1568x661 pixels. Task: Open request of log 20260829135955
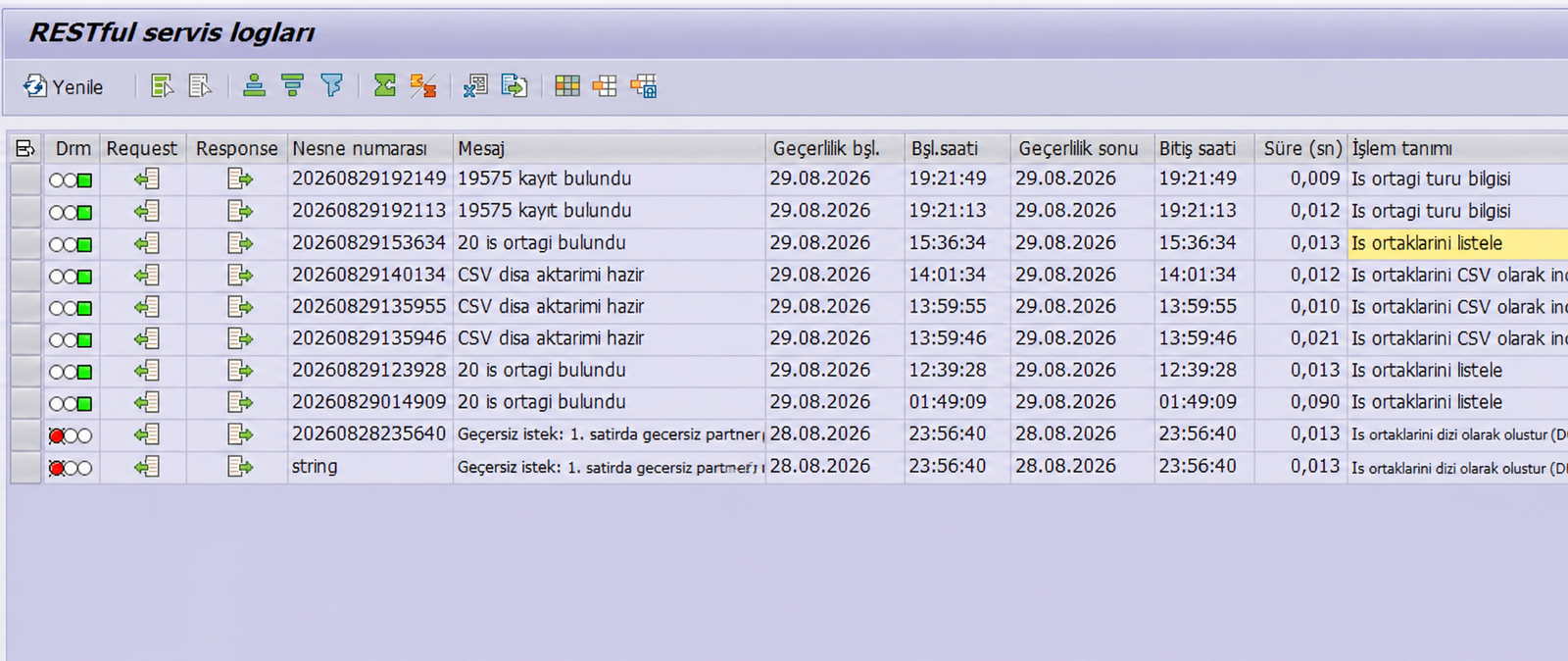click(x=147, y=307)
